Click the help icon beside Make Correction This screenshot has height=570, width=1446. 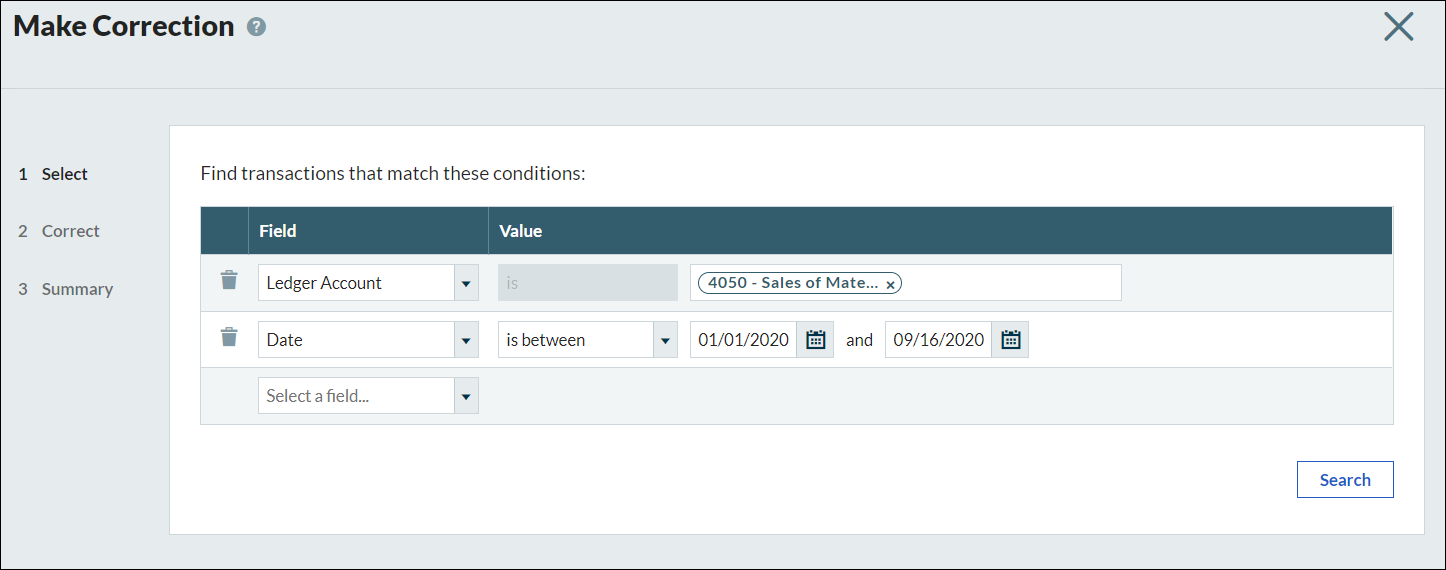(x=257, y=27)
